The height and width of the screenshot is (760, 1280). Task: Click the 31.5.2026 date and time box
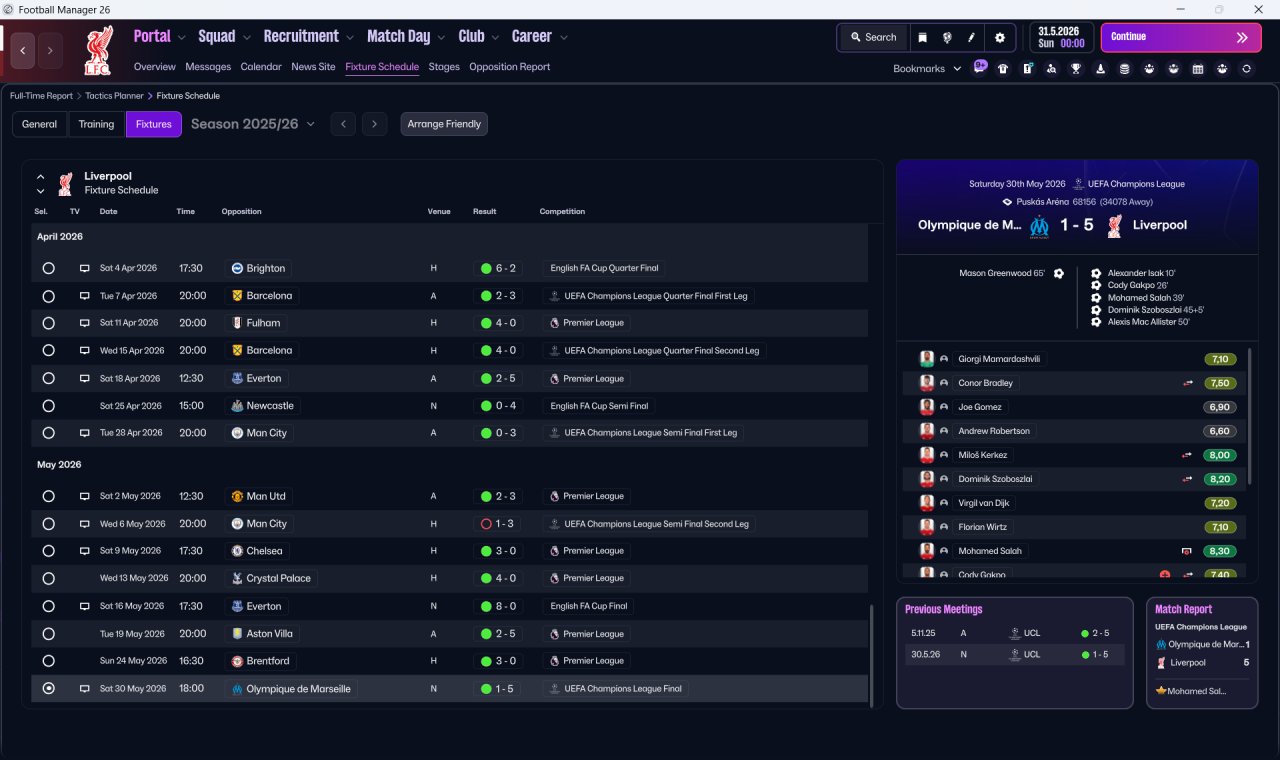pos(1062,37)
